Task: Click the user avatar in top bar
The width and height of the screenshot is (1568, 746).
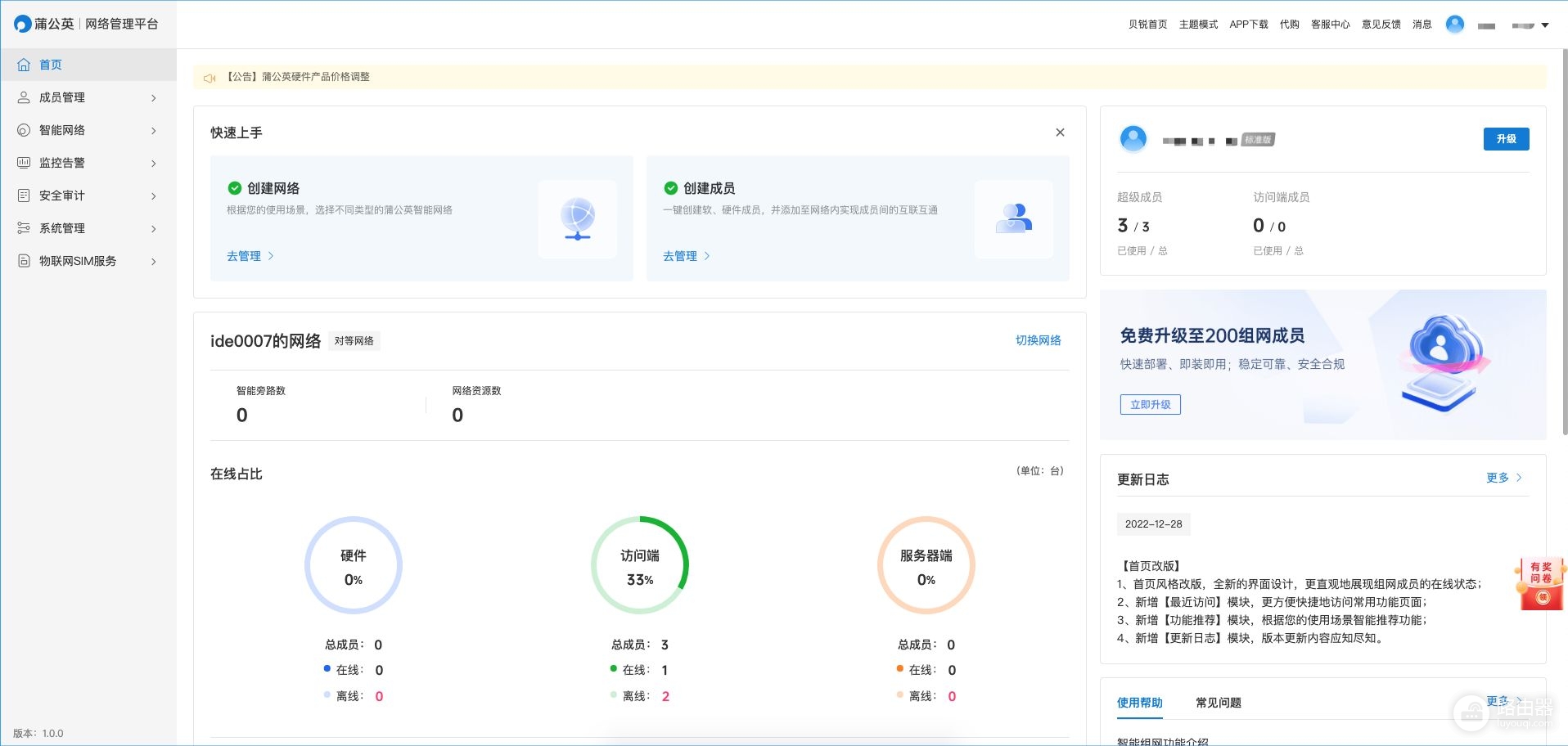Action: coord(1454,25)
